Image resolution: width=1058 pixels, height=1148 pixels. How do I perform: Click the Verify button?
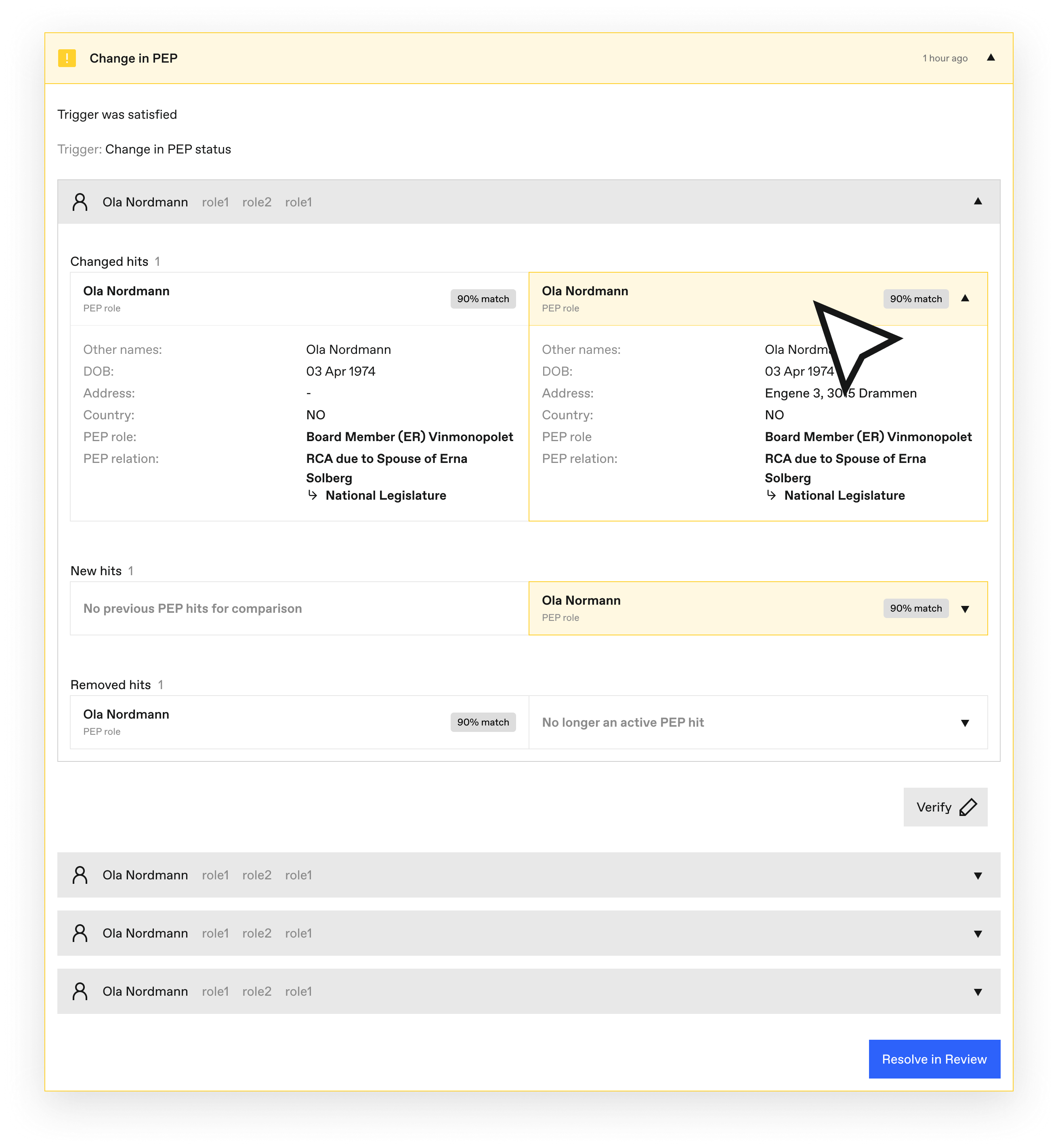945,807
